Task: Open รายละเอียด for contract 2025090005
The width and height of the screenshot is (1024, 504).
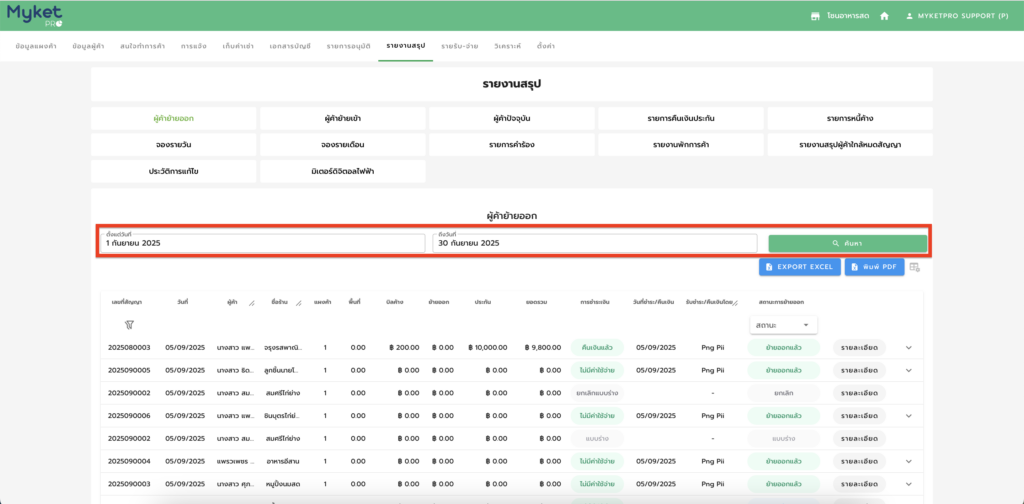Action: coord(859,370)
